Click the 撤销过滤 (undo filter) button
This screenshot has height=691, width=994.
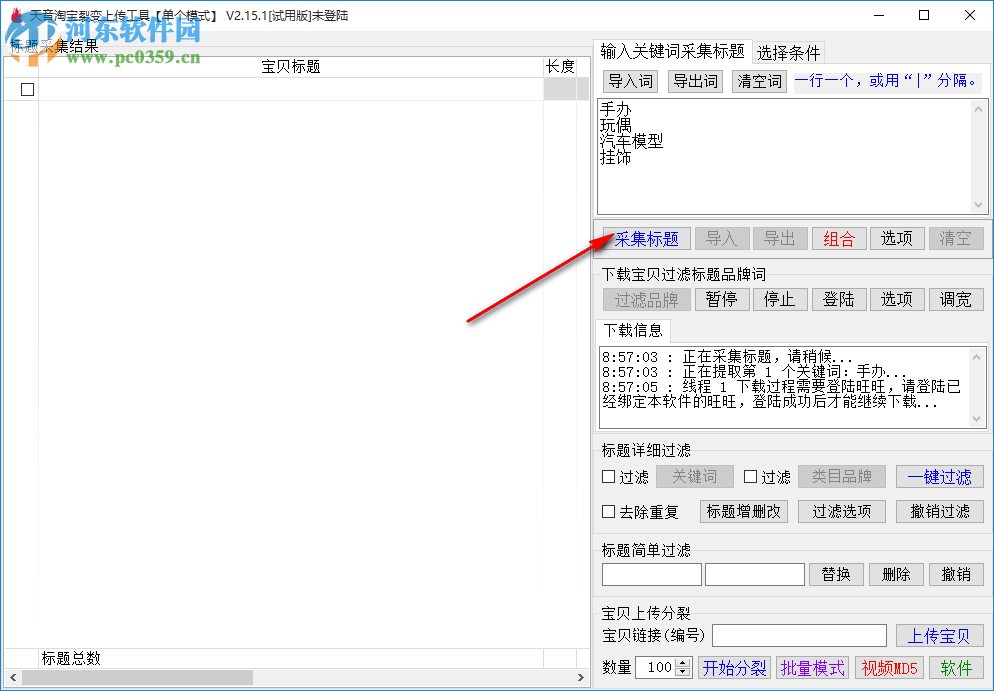(x=940, y=511)
